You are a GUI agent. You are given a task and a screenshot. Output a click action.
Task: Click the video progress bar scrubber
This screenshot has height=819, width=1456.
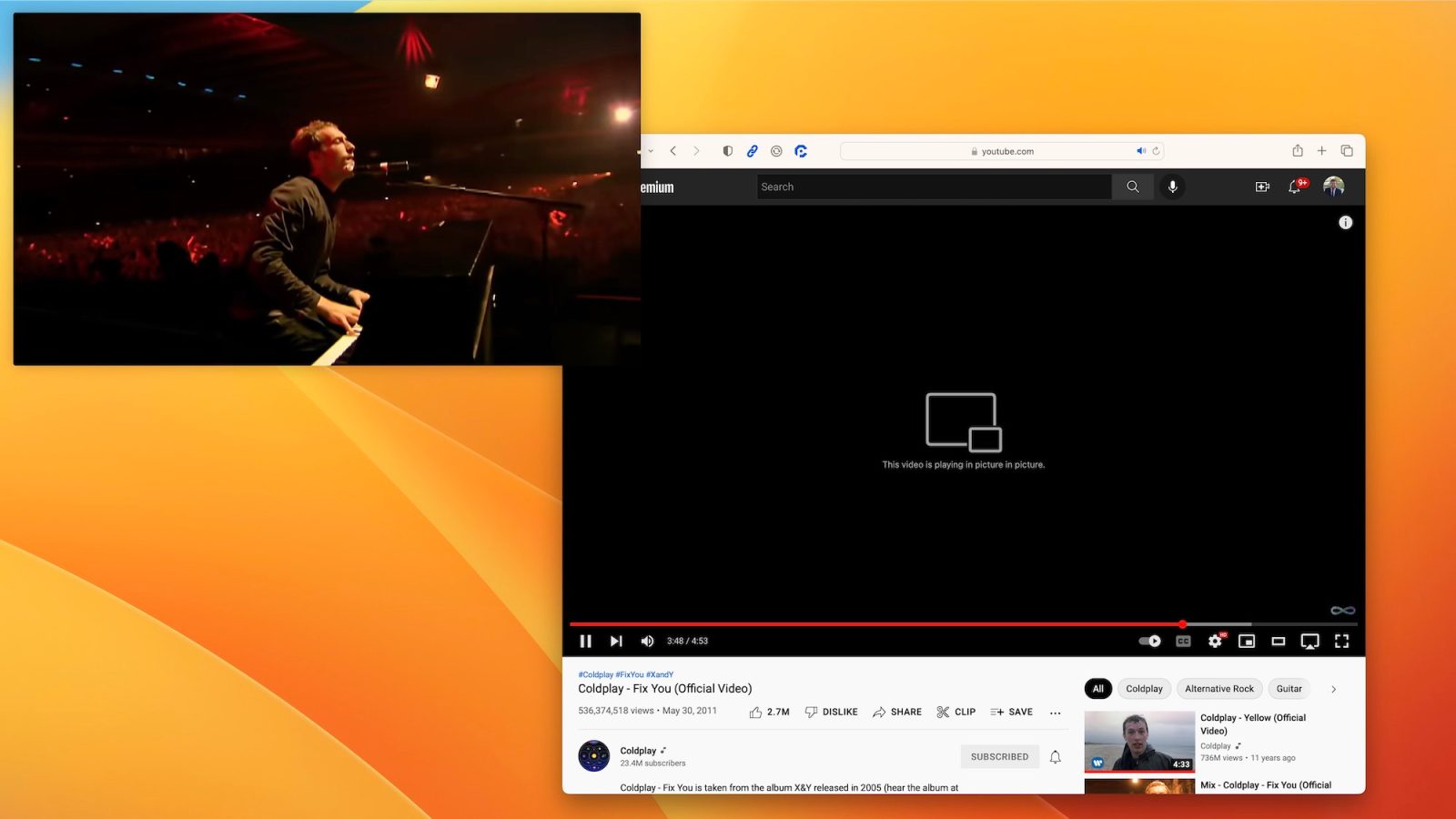click(x=1182, y=624)
